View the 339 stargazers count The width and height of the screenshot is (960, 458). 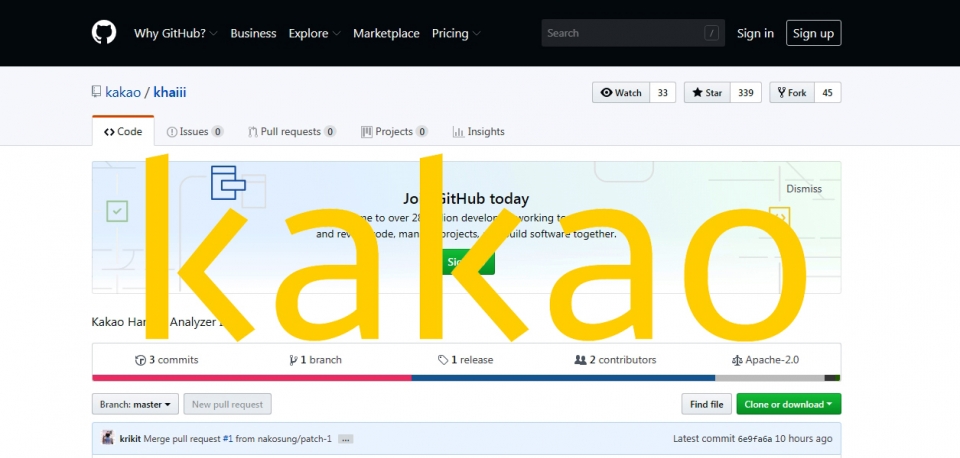tap(746, 92)
